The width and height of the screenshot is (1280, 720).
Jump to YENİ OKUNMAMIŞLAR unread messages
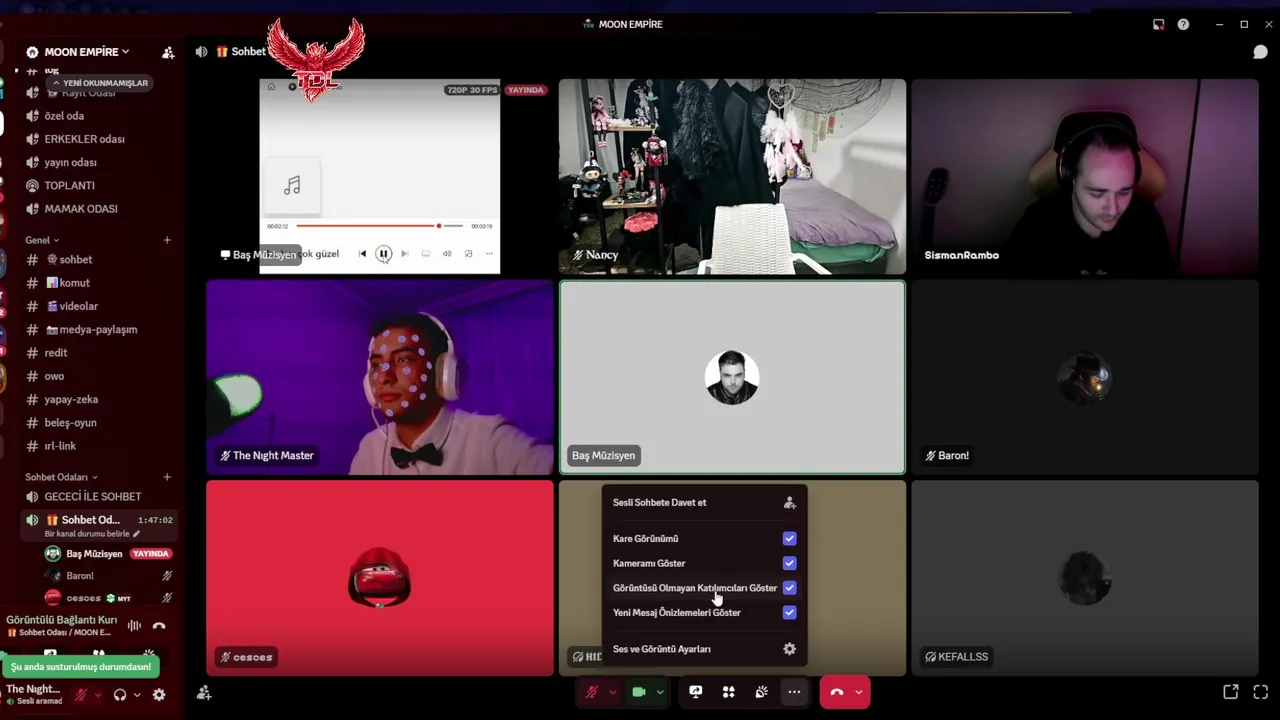[x=100, y=83]
